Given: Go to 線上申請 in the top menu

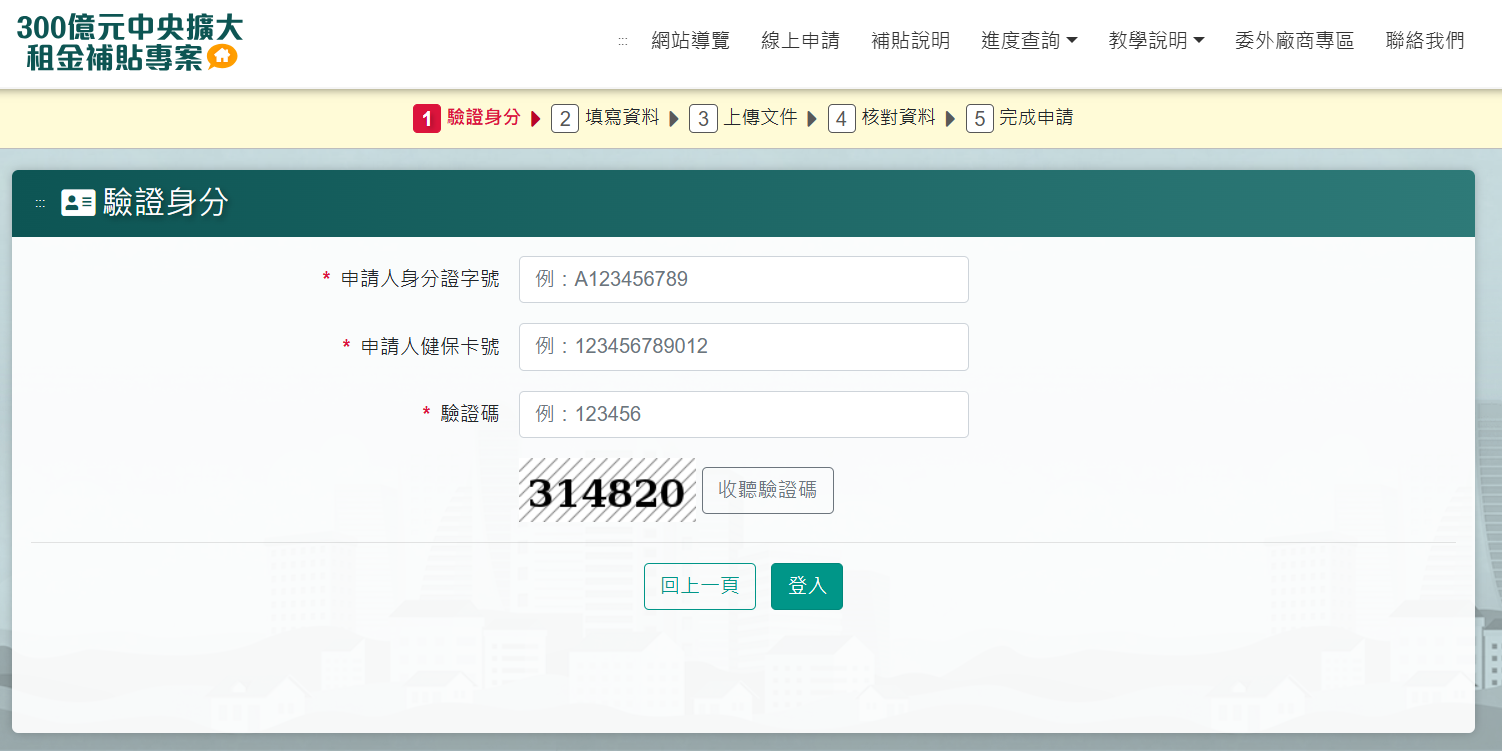Looking at the screenshot, I should [x=800, y=41].
